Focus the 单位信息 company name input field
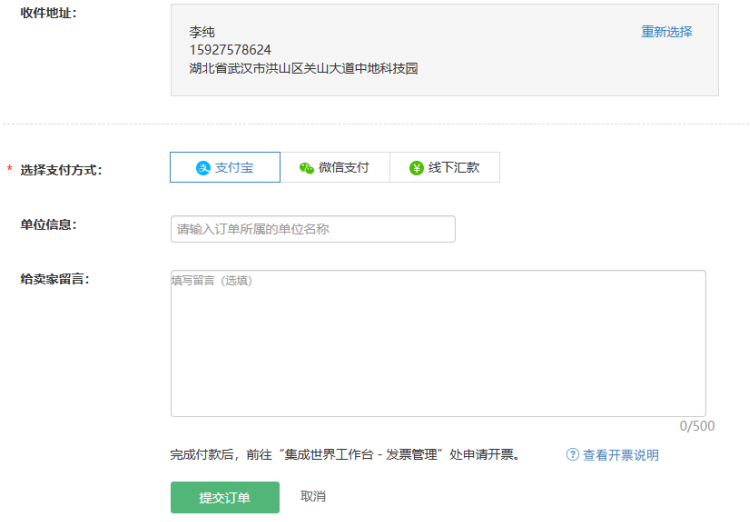The width and height of the screenshot is (750, 522). coord(312,229)
